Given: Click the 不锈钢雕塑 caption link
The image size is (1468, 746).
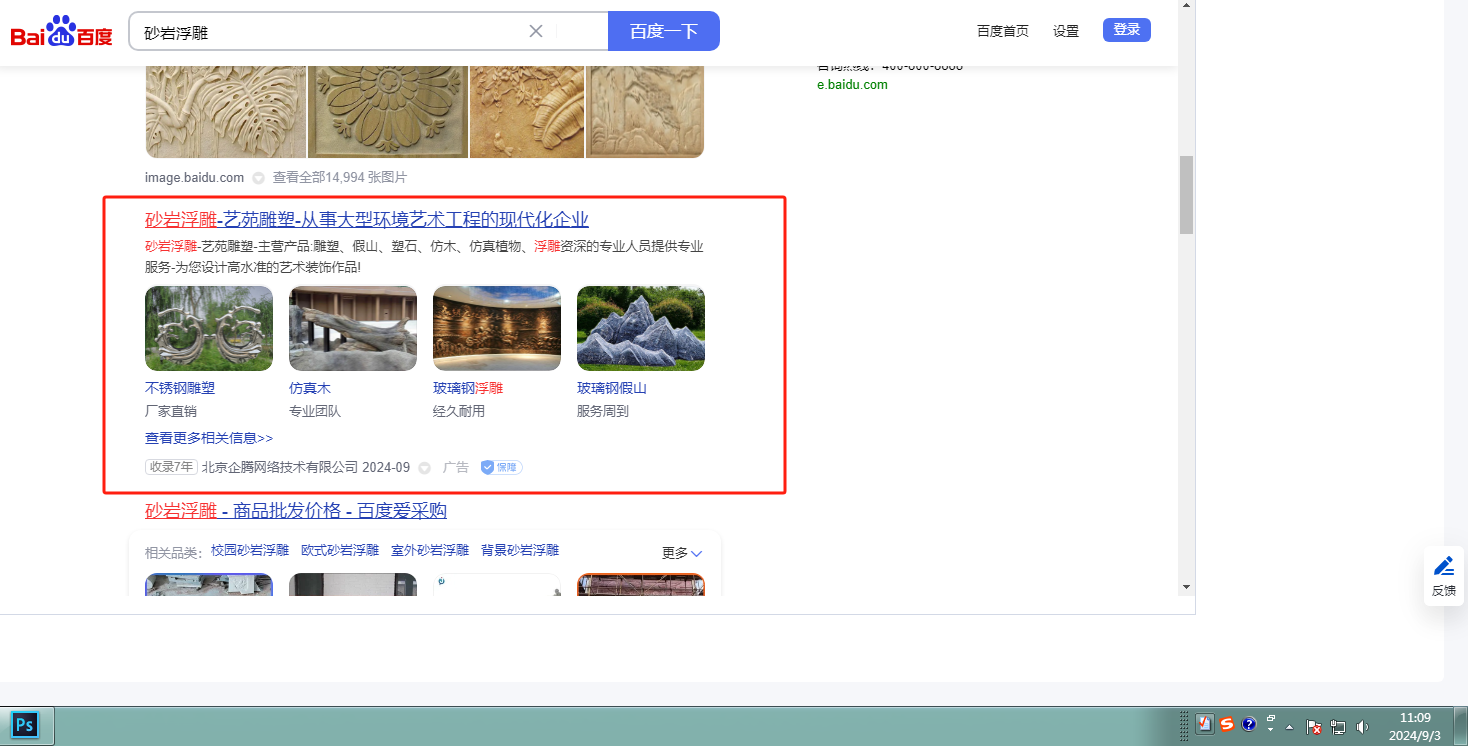Looking at the screenshot, I should pos(180,388).
